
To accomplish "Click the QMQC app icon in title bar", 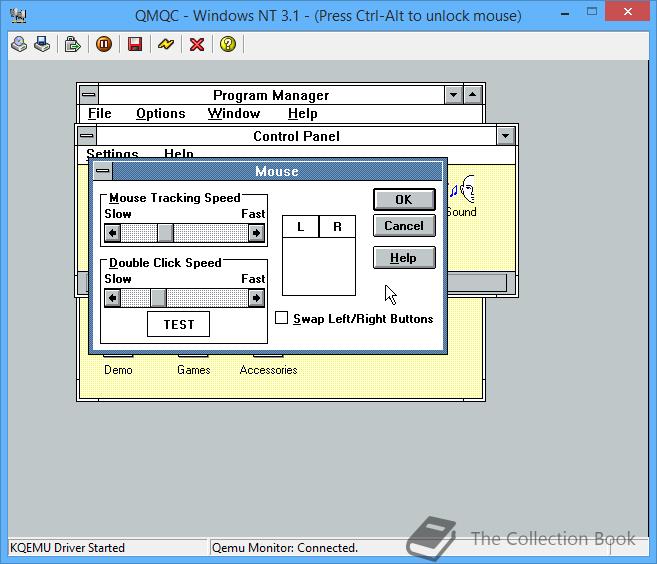I will [18, 16].
